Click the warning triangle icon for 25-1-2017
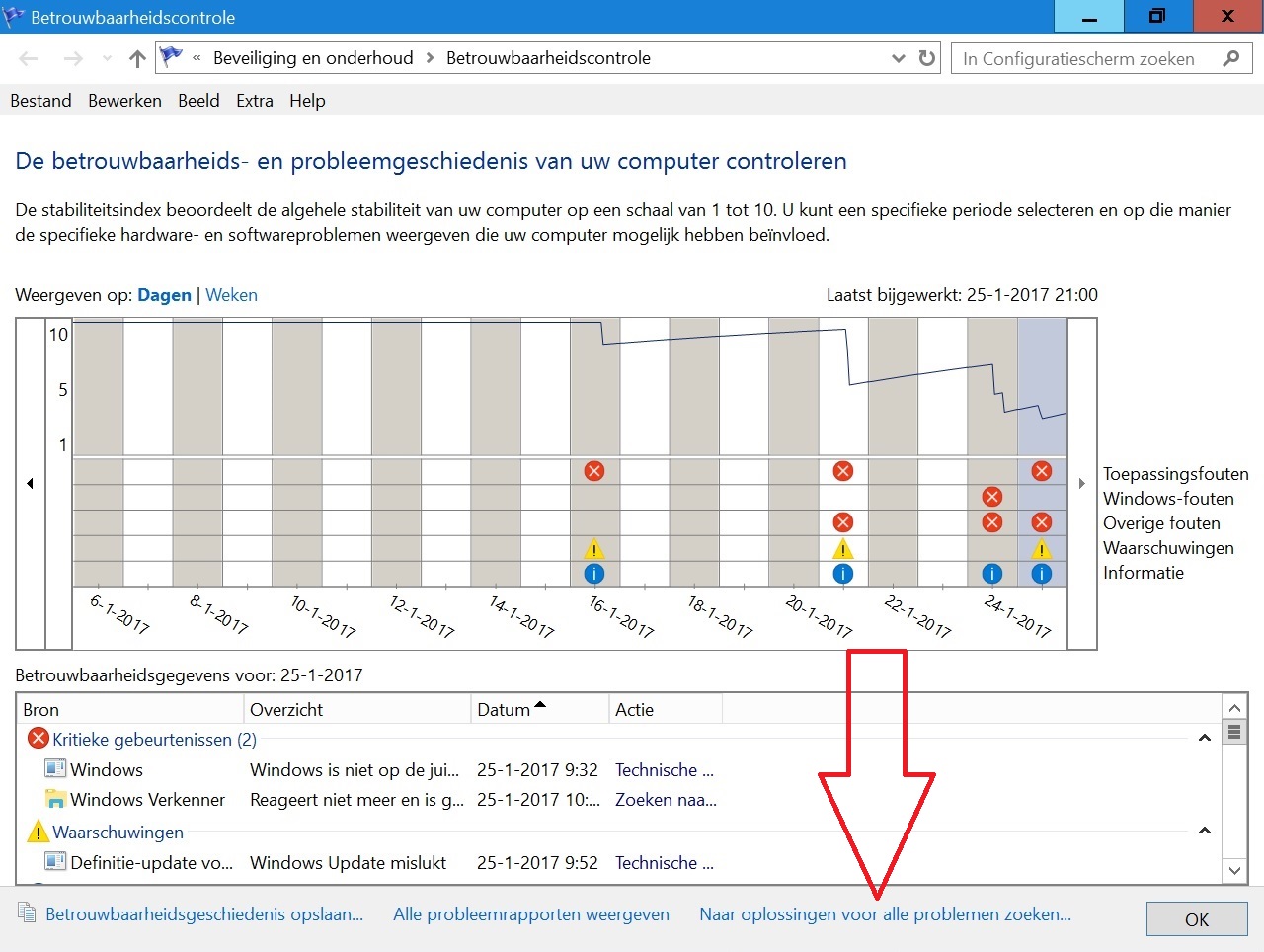 [1042, 549]
